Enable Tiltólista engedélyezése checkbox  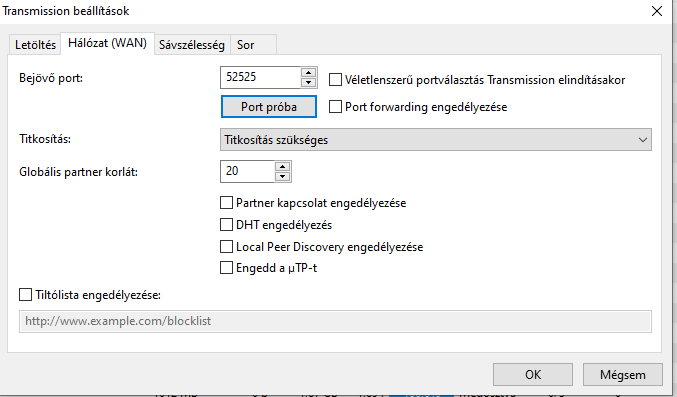pos(25,295)
